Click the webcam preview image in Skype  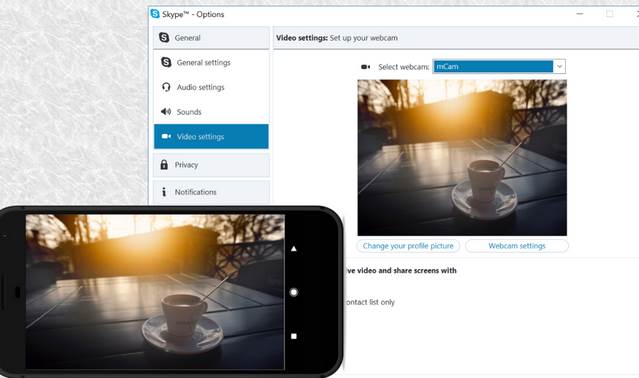point(462,158)
